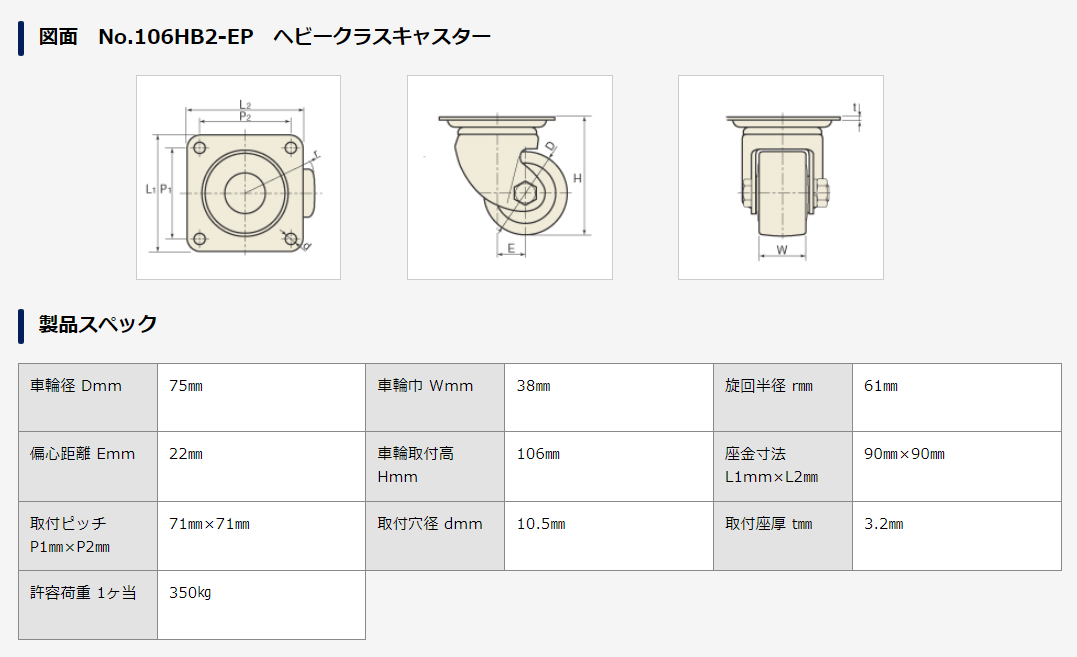Select the 製品スペック section heading
The width and height of the screenshot is (1077, 657).
98,324
